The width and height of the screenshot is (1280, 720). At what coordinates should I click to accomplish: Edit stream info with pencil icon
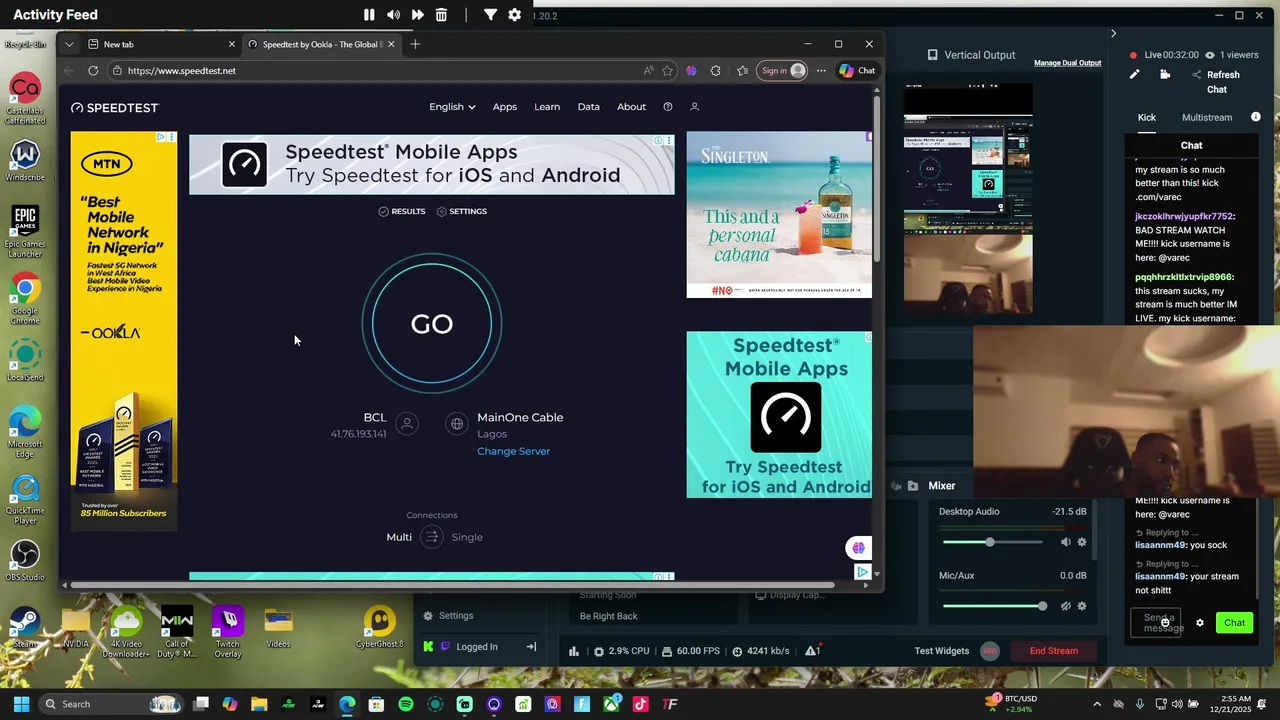(x=1134, y=74)
